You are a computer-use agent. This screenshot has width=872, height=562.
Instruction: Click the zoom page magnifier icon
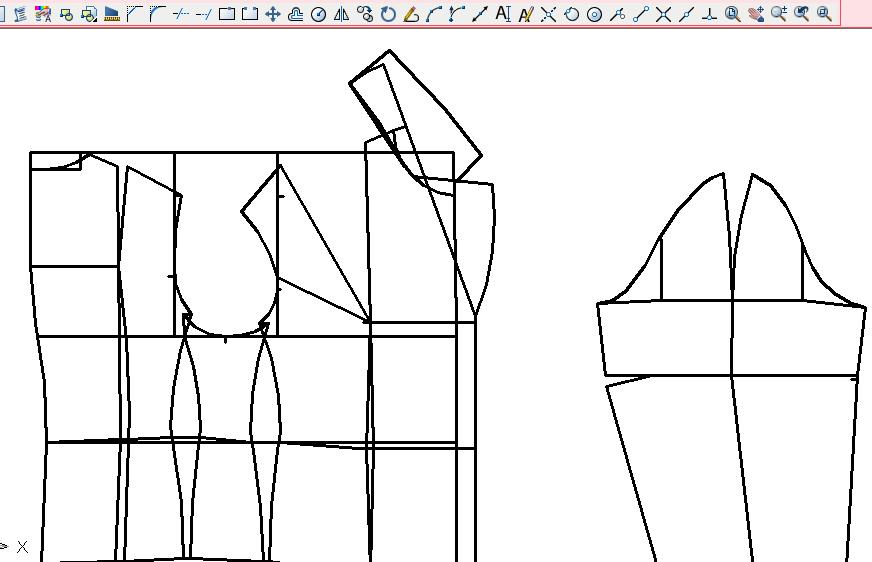[x=732, y=14]
